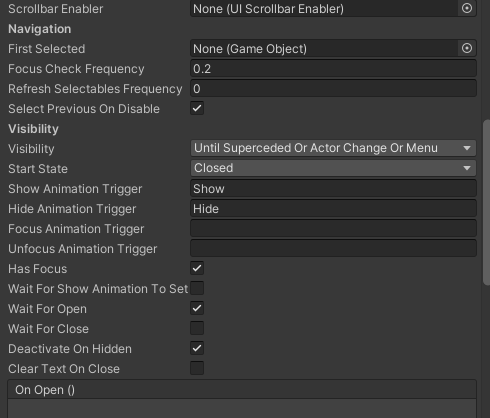
Task: Open object picker for First Selected field
Action: pyautogui.click(x=467, y=48)
